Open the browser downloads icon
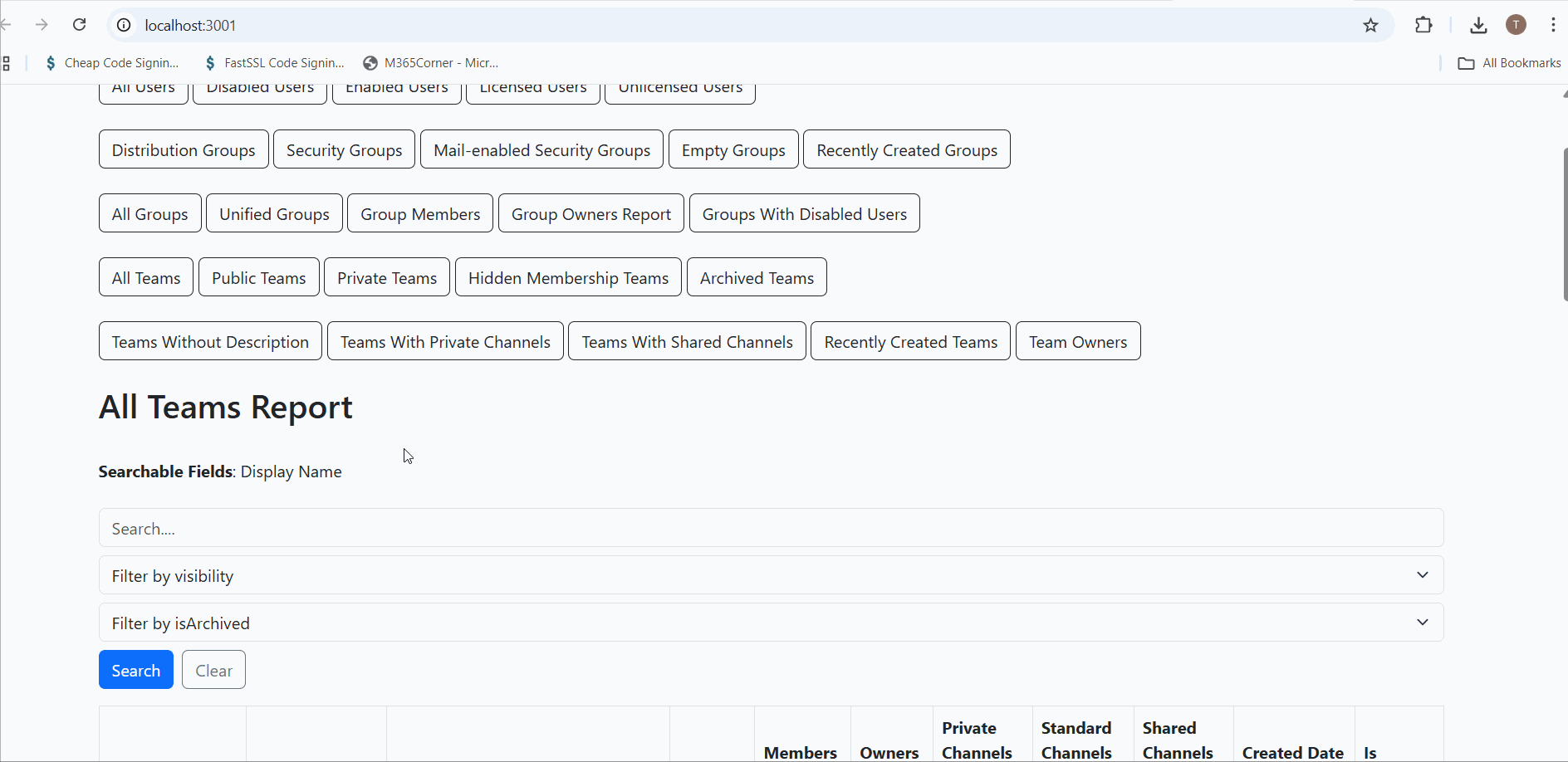Screen dimensions: 1568x762 [1478, 25]
